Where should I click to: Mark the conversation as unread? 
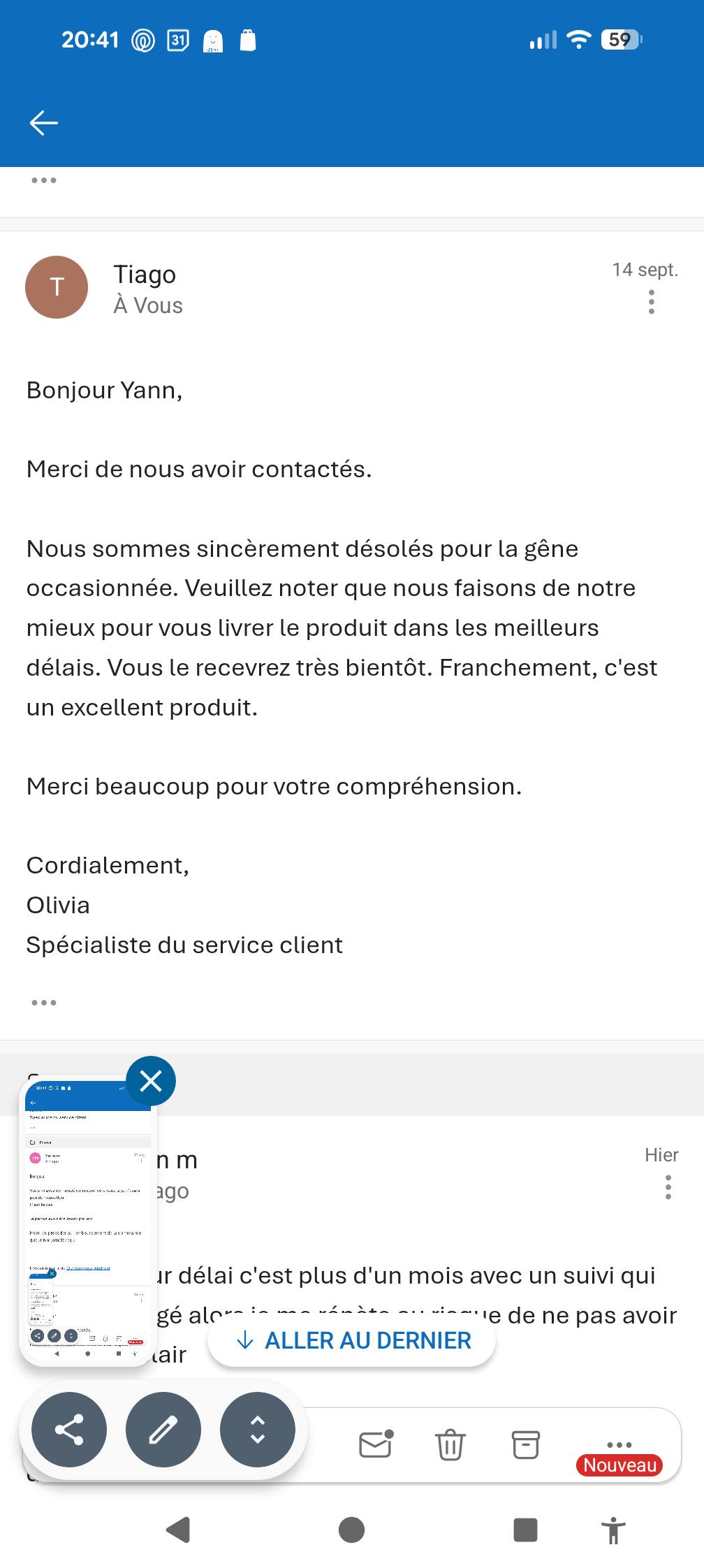pyautogui.click(x=376, y=1444)
